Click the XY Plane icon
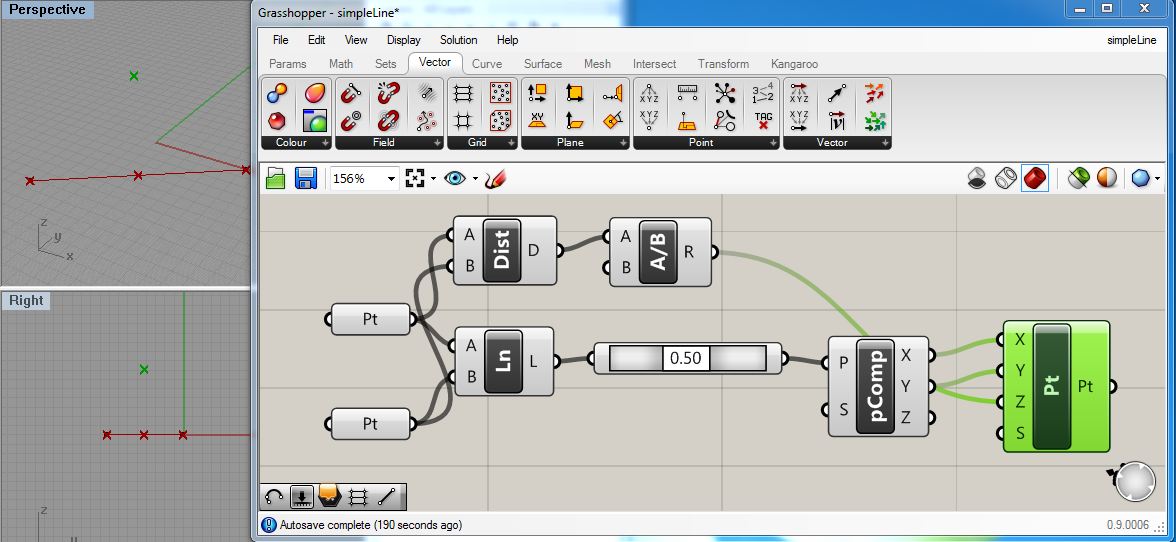 tap(537, 120)
